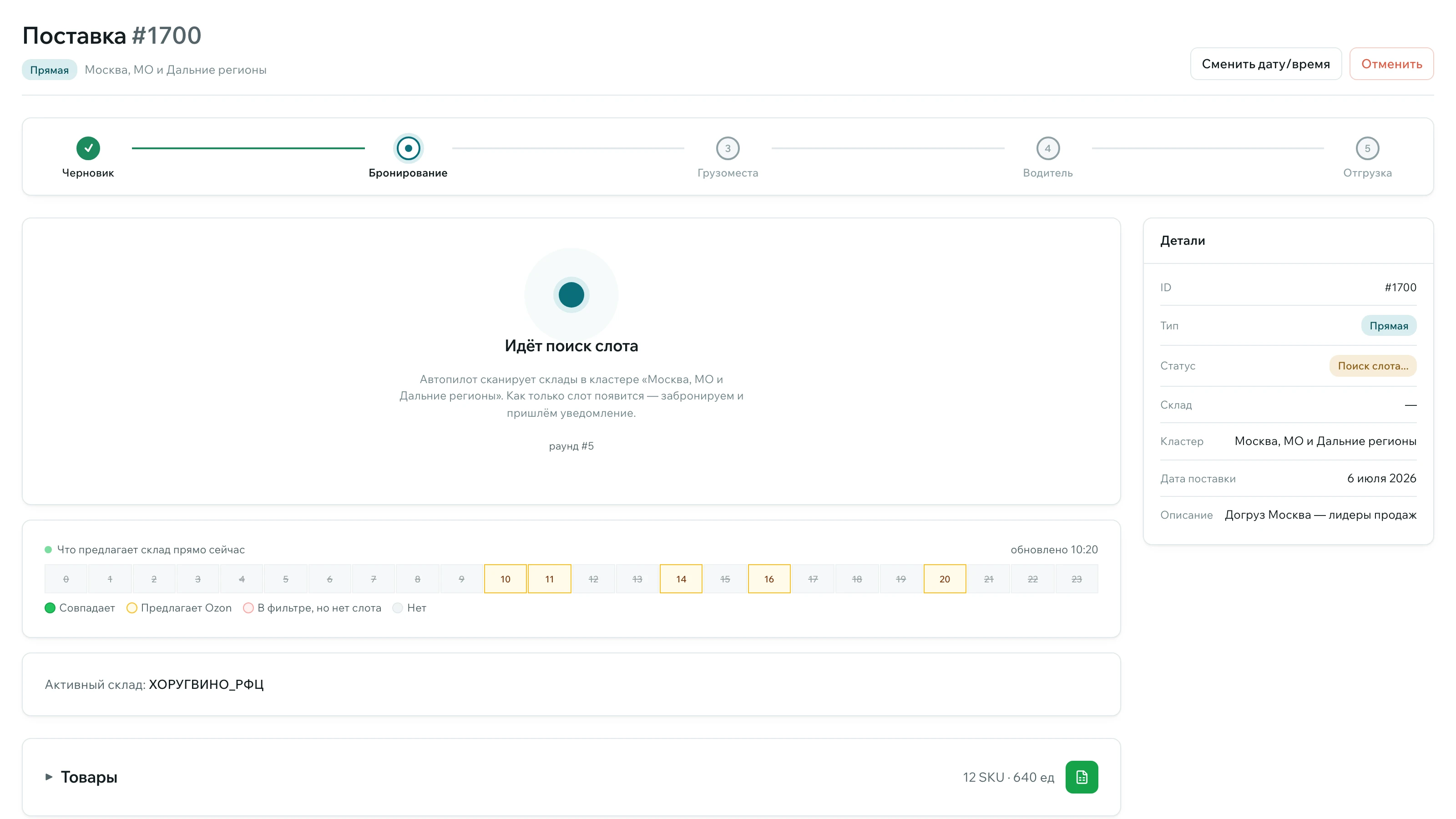
Task: Expand the Товары section triangle
Action: pos(49,777)
